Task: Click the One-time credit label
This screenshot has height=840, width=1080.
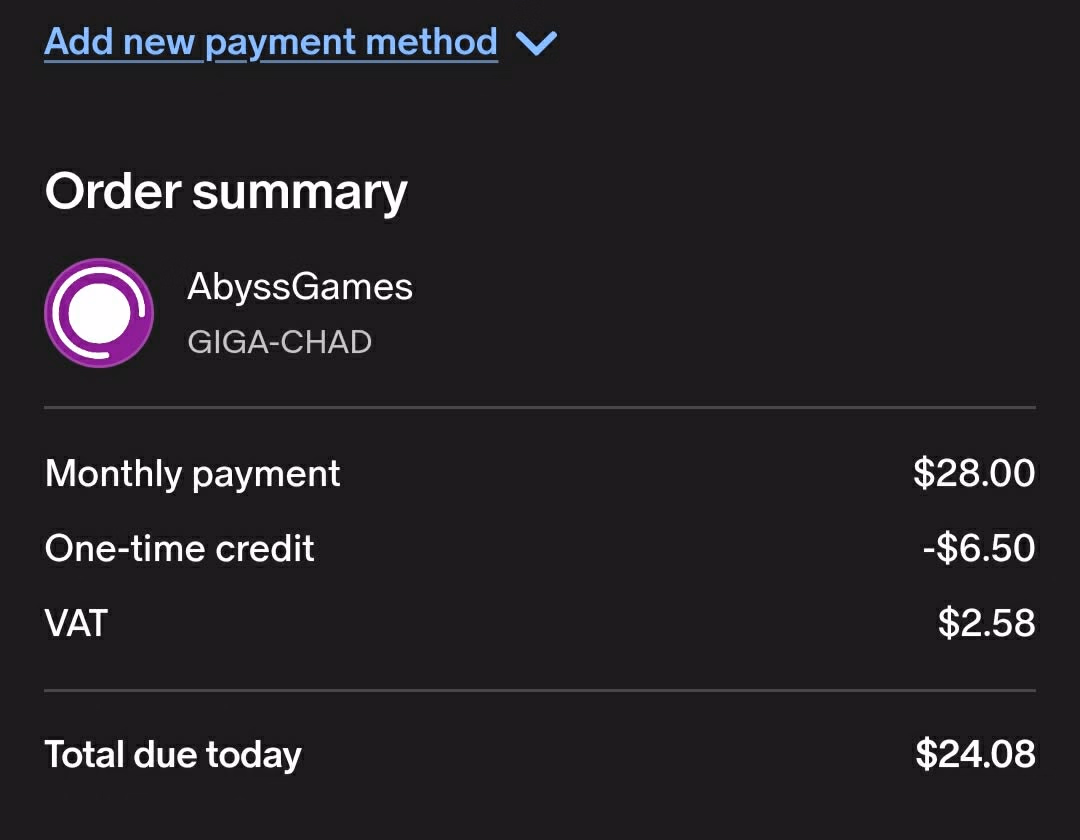Action: pos(180,548)
